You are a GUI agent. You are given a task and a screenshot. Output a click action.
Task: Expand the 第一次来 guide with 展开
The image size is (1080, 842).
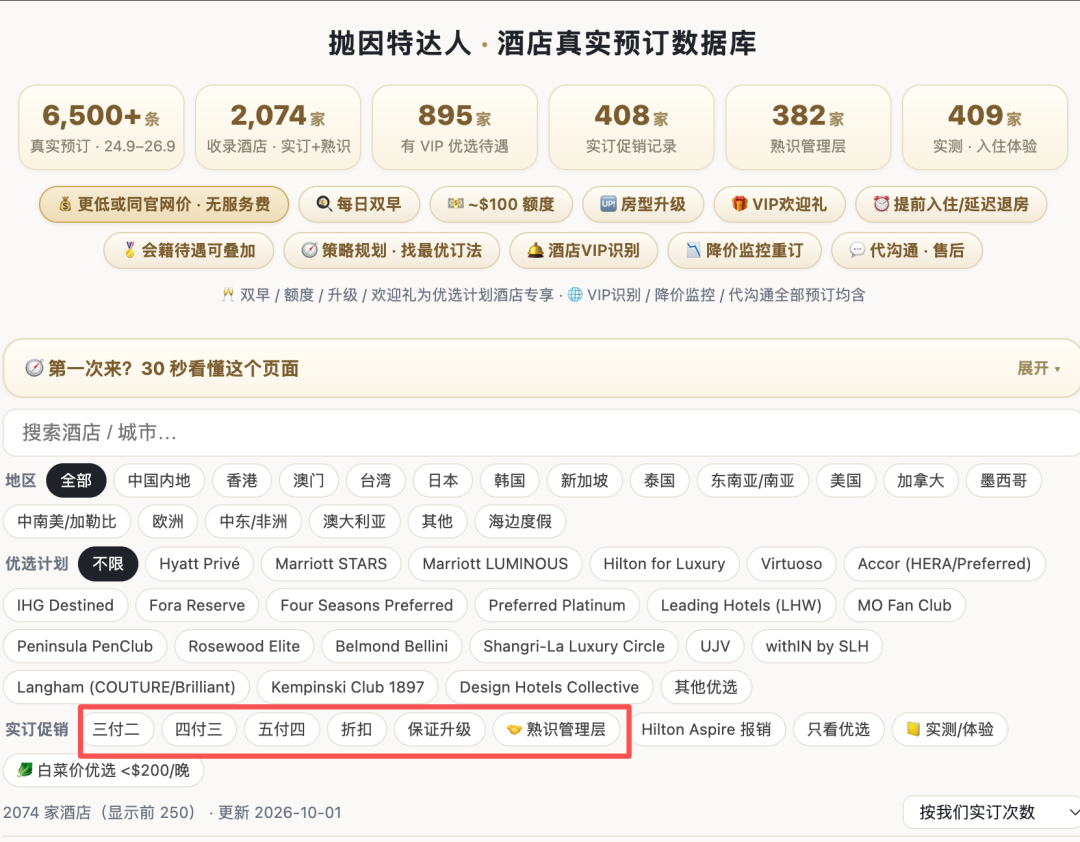[x=1039, y=368]
